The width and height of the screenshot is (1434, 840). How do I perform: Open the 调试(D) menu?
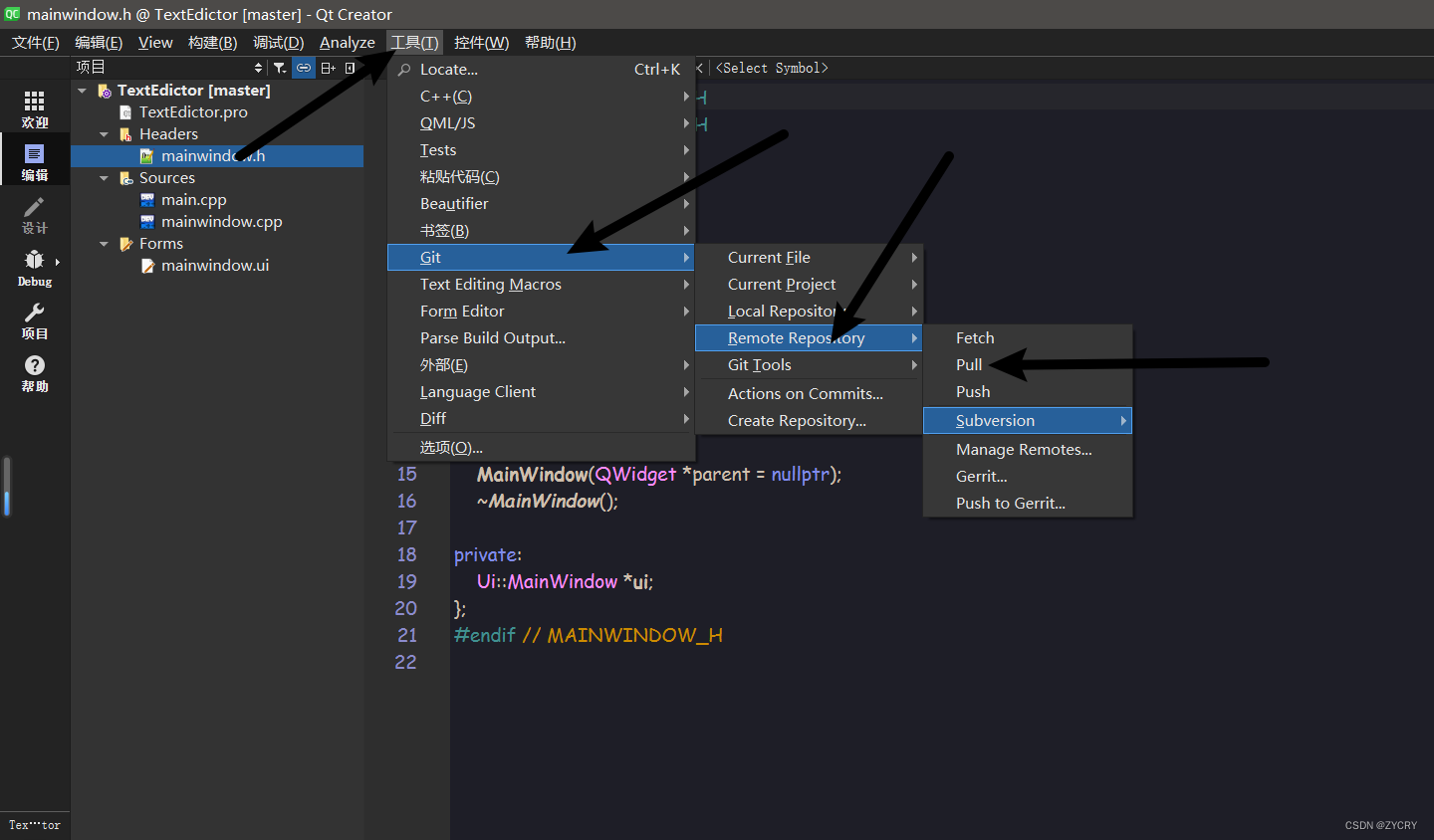pyautogui.click(x=279, y=42)
